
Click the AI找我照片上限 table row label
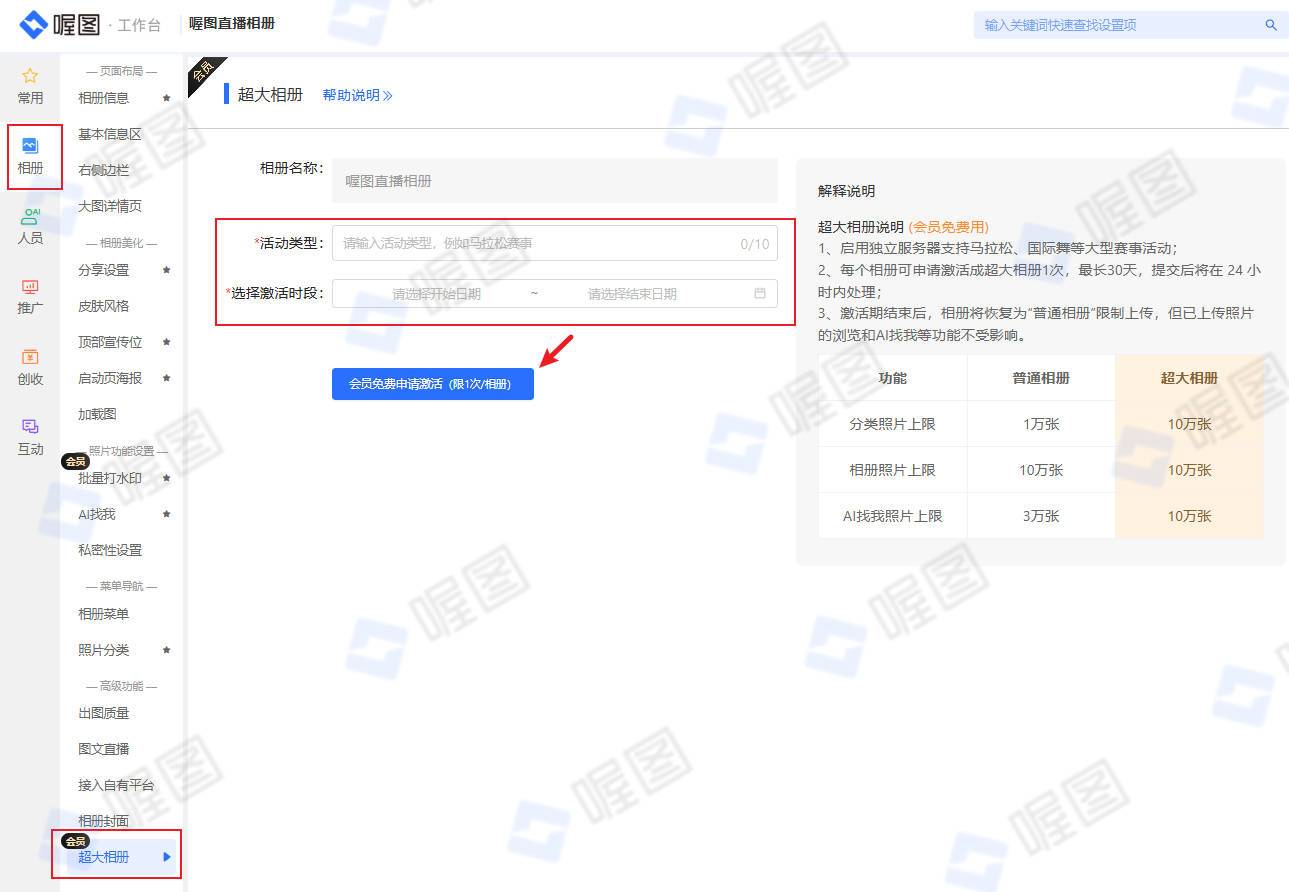tap(893, 516)
